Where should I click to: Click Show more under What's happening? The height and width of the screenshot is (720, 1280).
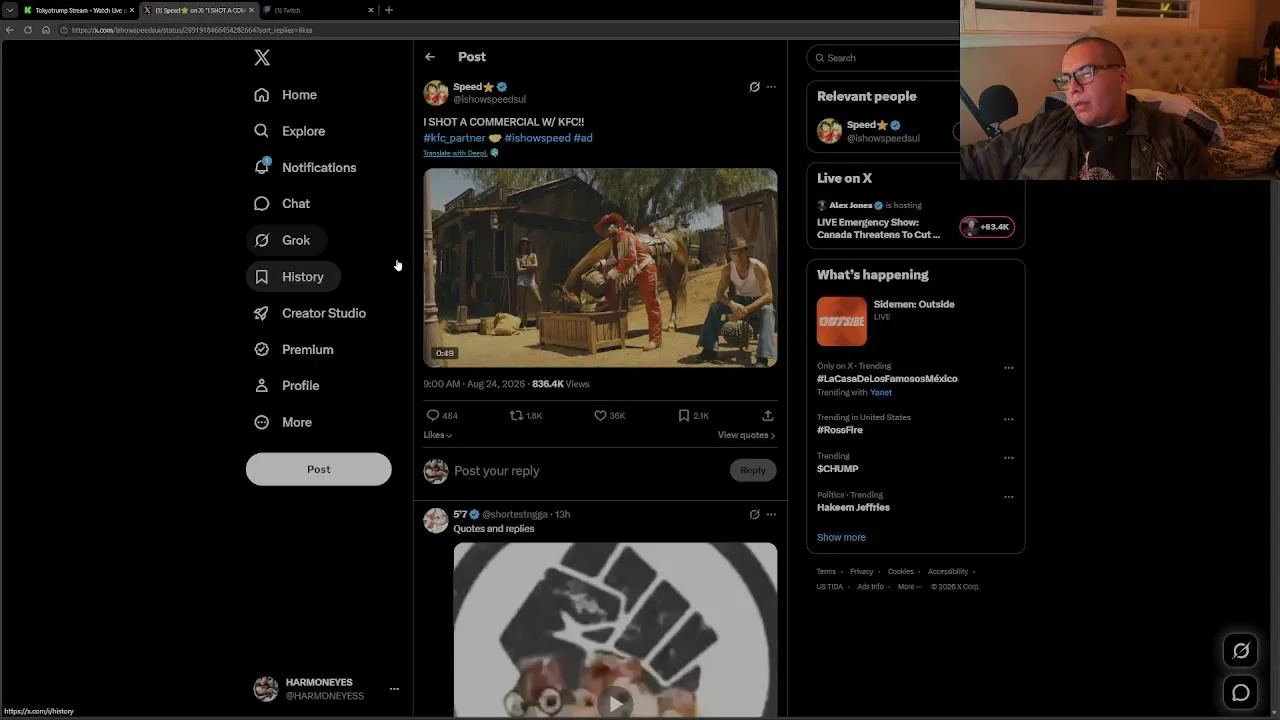point(841,537)
